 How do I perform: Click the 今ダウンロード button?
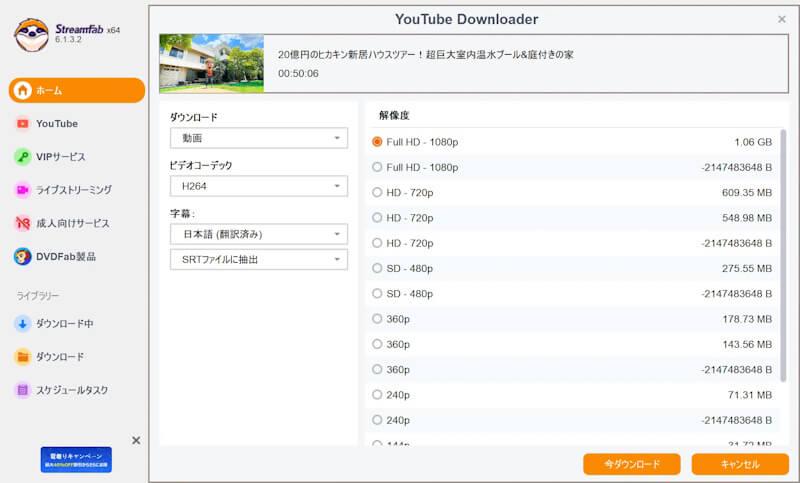pos(632,464)
